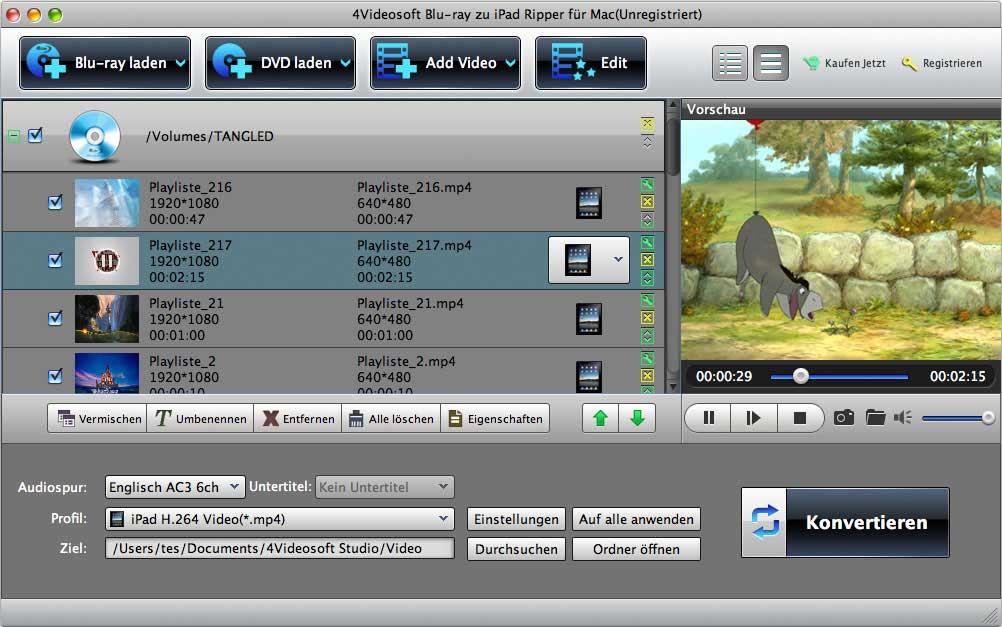Move selected item up with green arrow
Screen dimensions: 1002x627
coord(600,419)
